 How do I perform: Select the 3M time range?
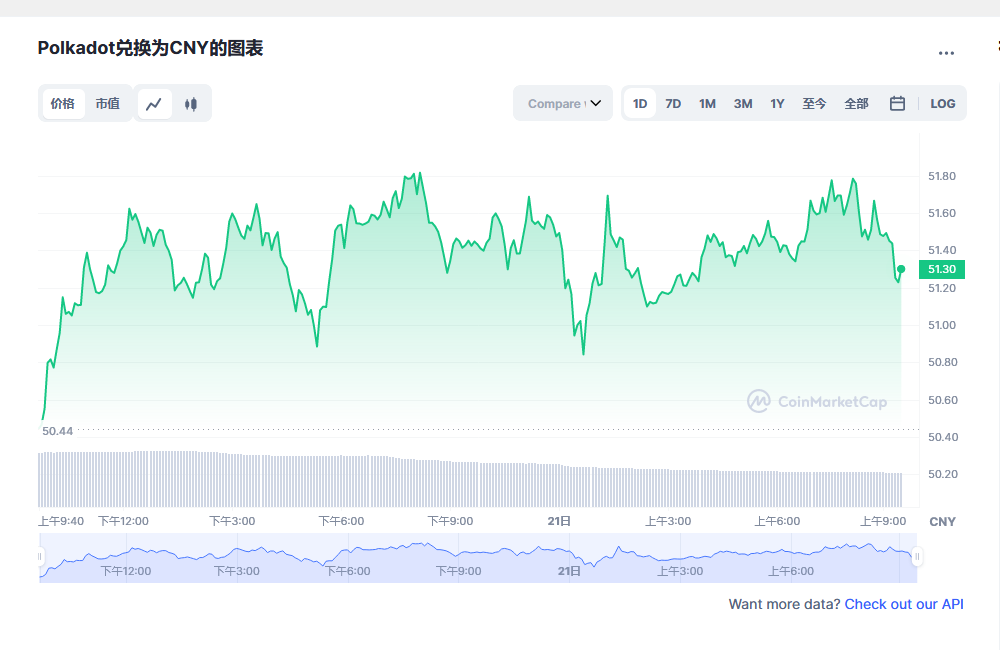point(743,103)
